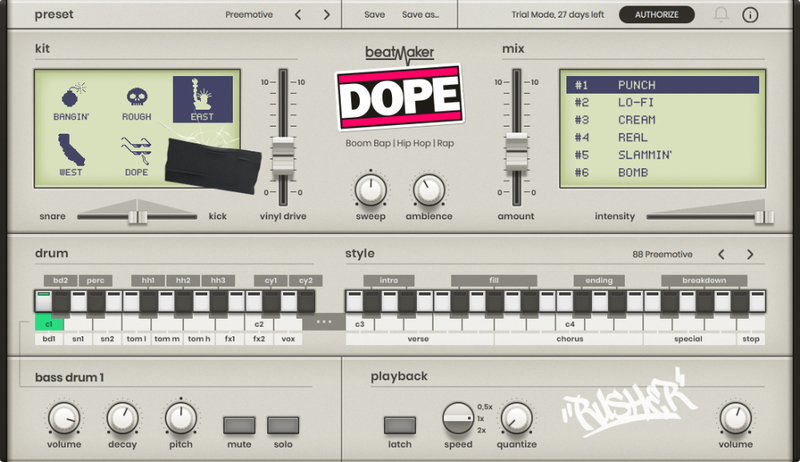800x462 pixels.
Task: Select mix preset #3 CREAM
Action: tap(662, 120)
